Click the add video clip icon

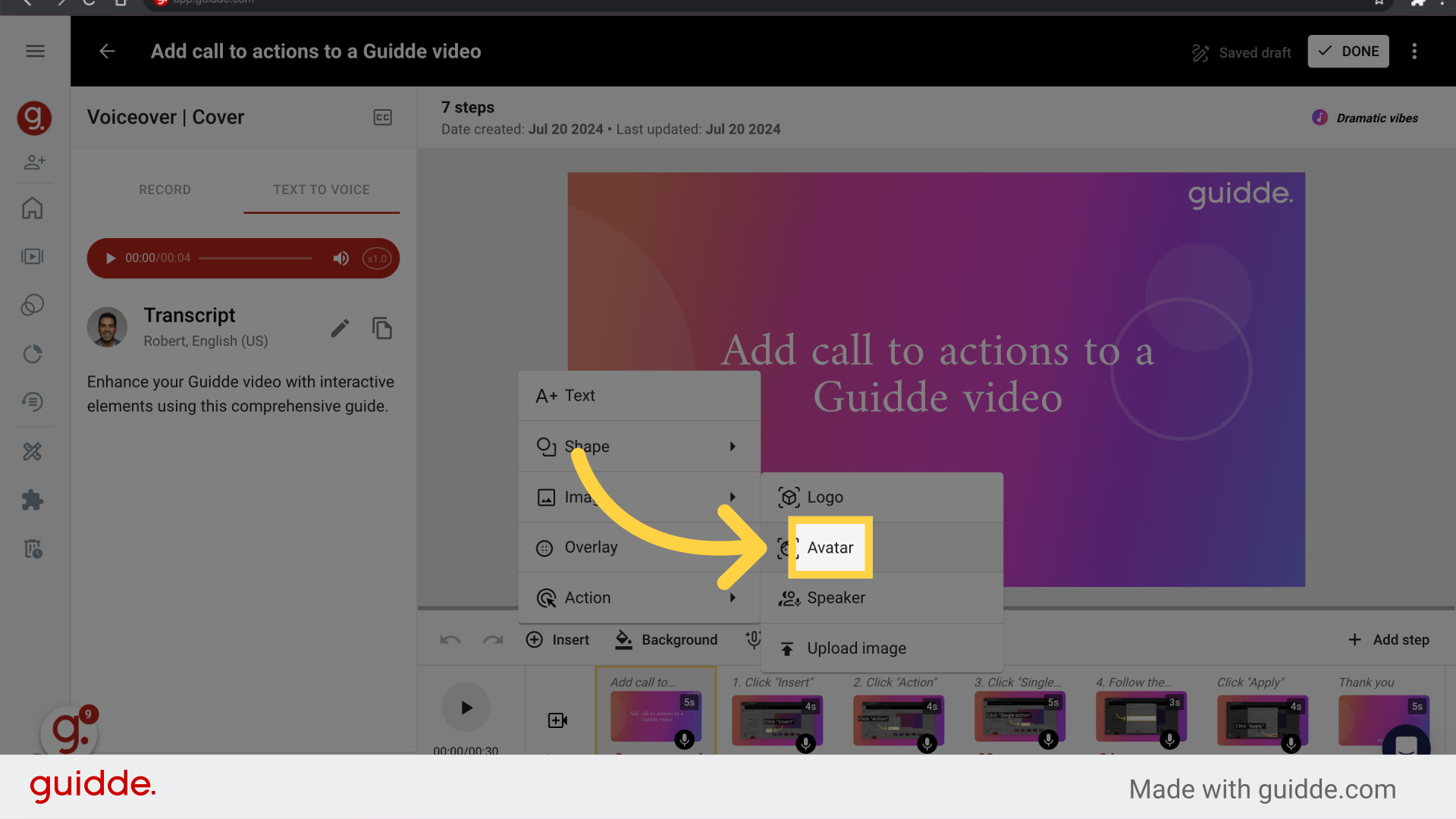coord(557,720)
